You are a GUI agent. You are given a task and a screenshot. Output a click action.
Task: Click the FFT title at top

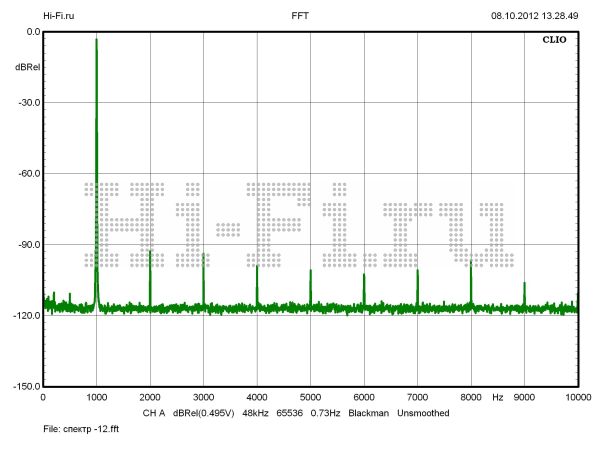pos(300,17)
